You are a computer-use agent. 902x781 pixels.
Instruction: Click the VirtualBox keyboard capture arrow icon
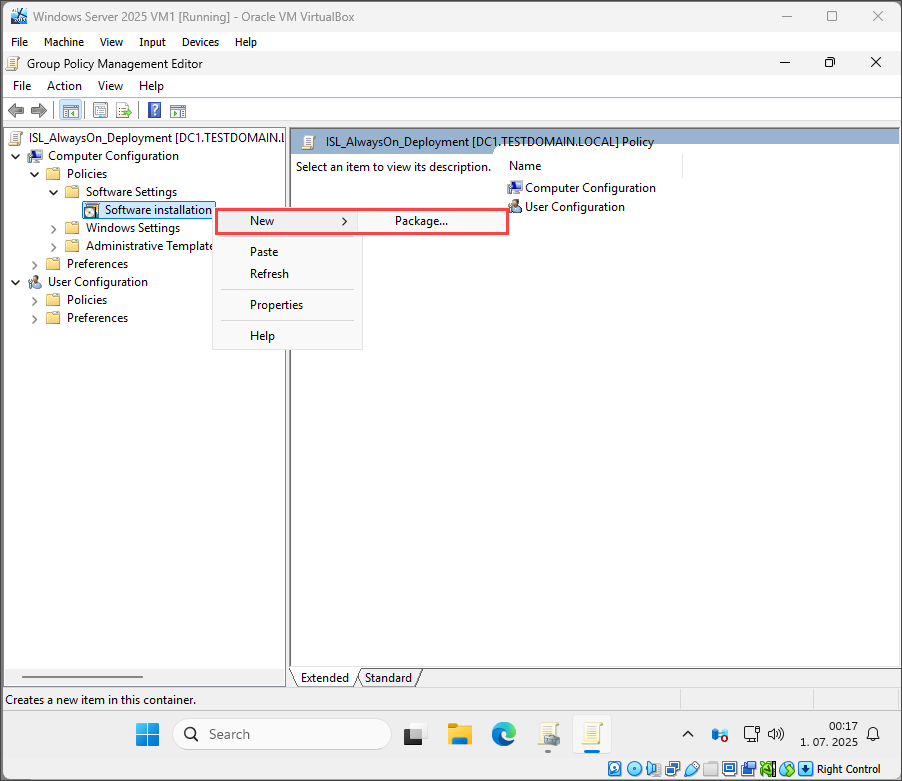point(805,768)
